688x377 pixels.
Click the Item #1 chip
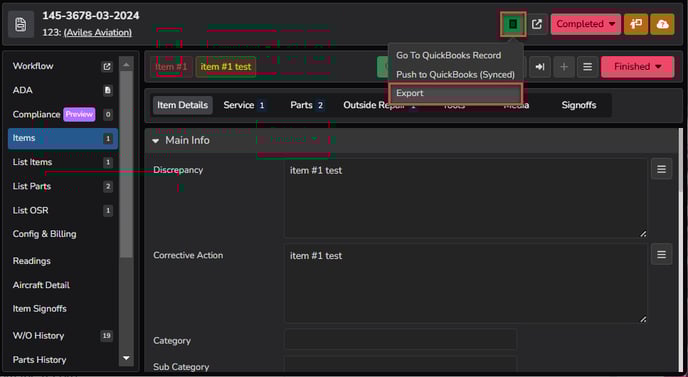tap(171, 67)
